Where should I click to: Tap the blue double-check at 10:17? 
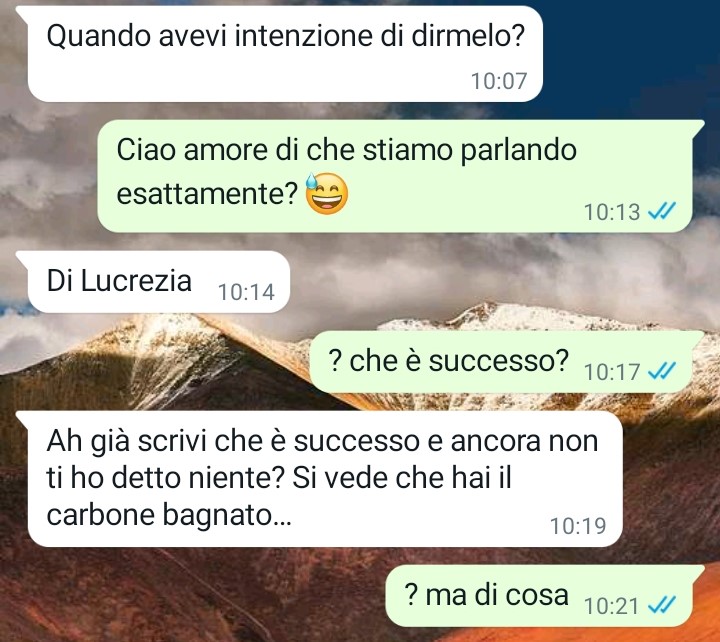point(662,371)
